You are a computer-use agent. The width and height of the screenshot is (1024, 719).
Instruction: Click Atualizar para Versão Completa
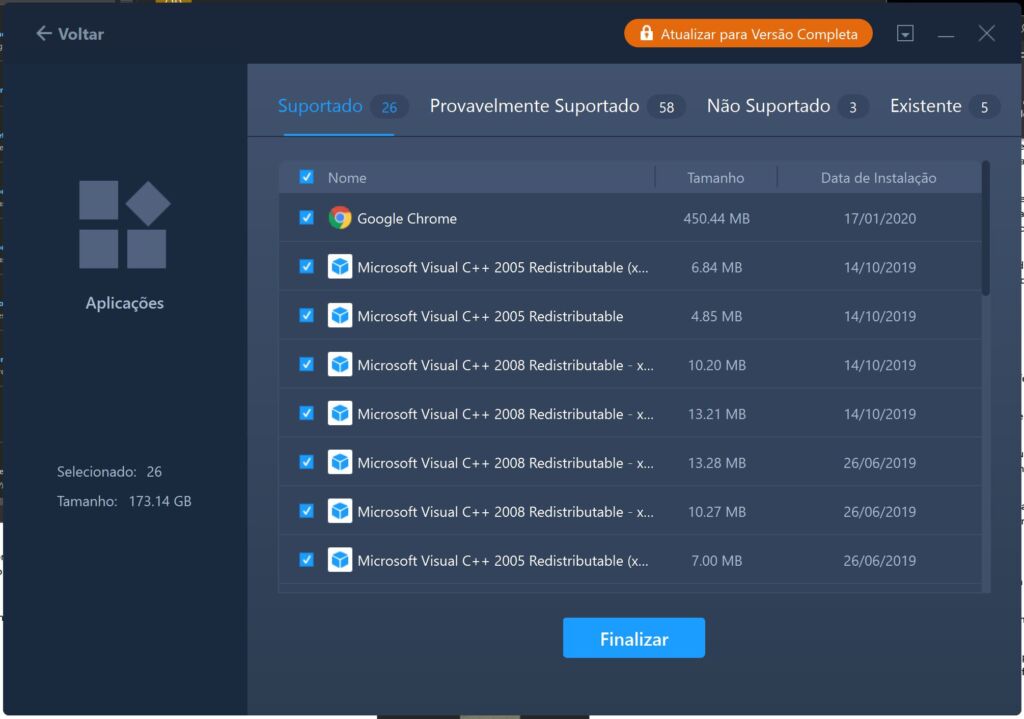coord(748,33)
